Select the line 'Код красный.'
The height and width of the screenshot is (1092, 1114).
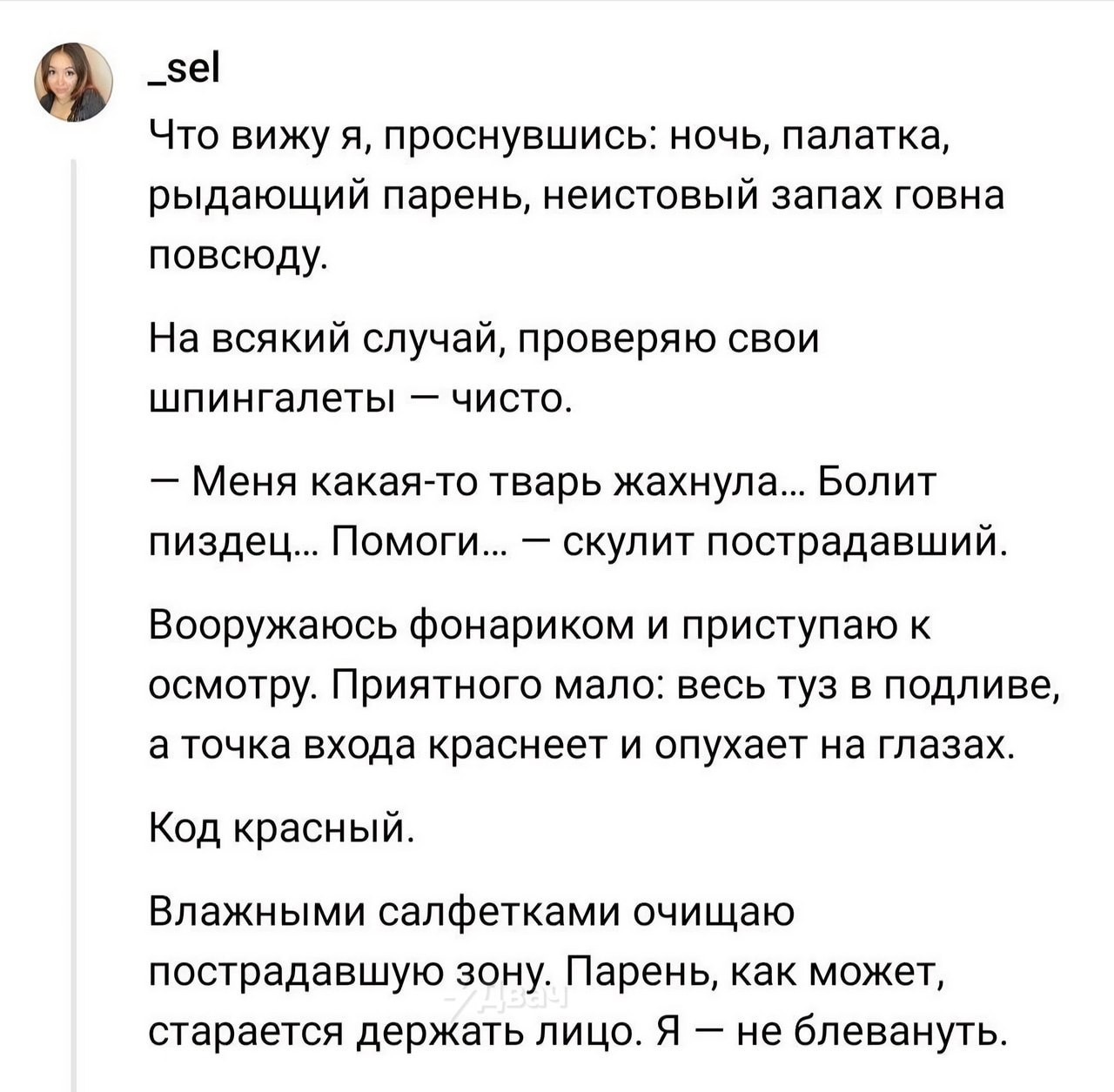tap(278, 827)
